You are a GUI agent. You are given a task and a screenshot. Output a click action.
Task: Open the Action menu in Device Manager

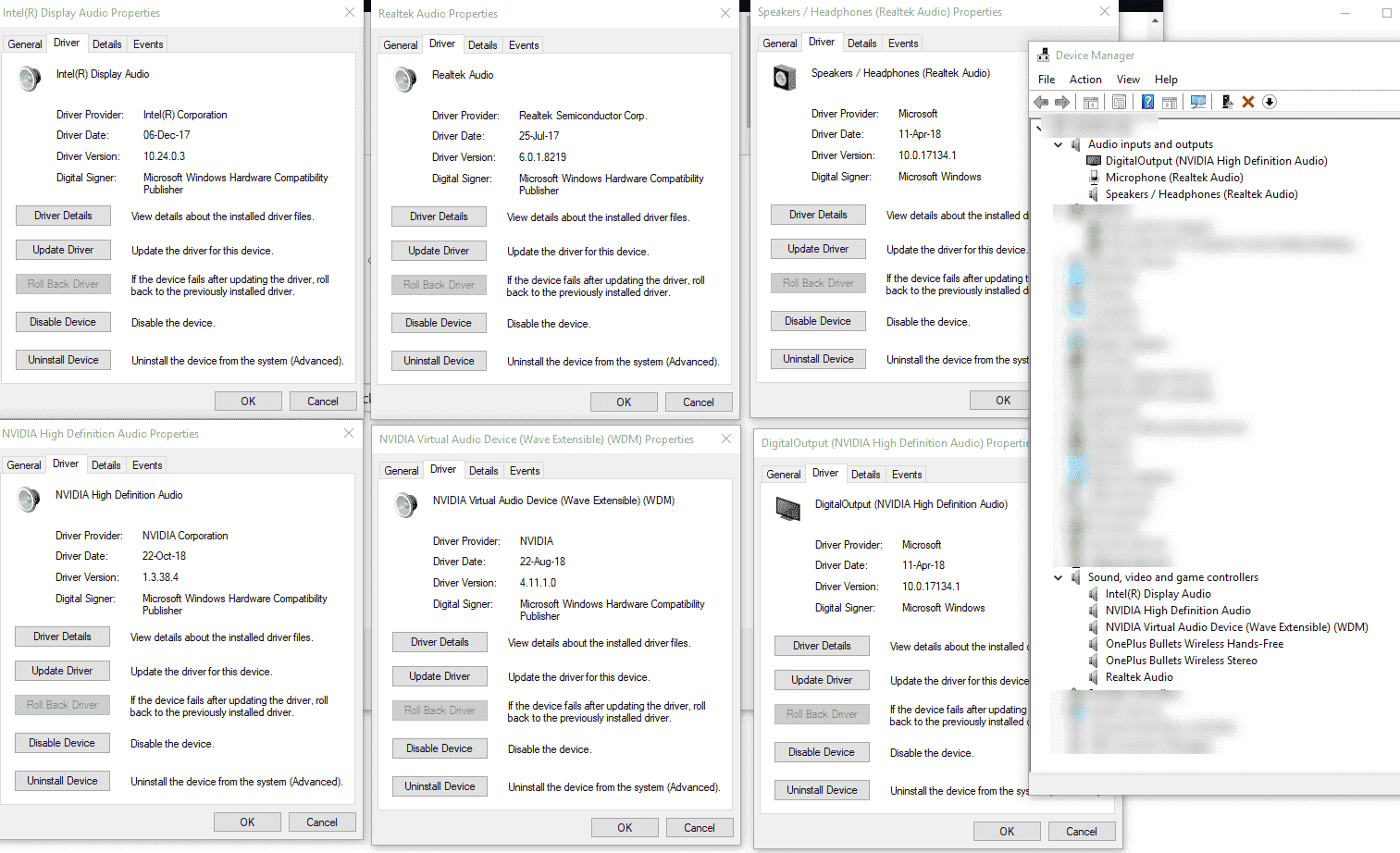pyautogui.click(x=1085, y=80)
